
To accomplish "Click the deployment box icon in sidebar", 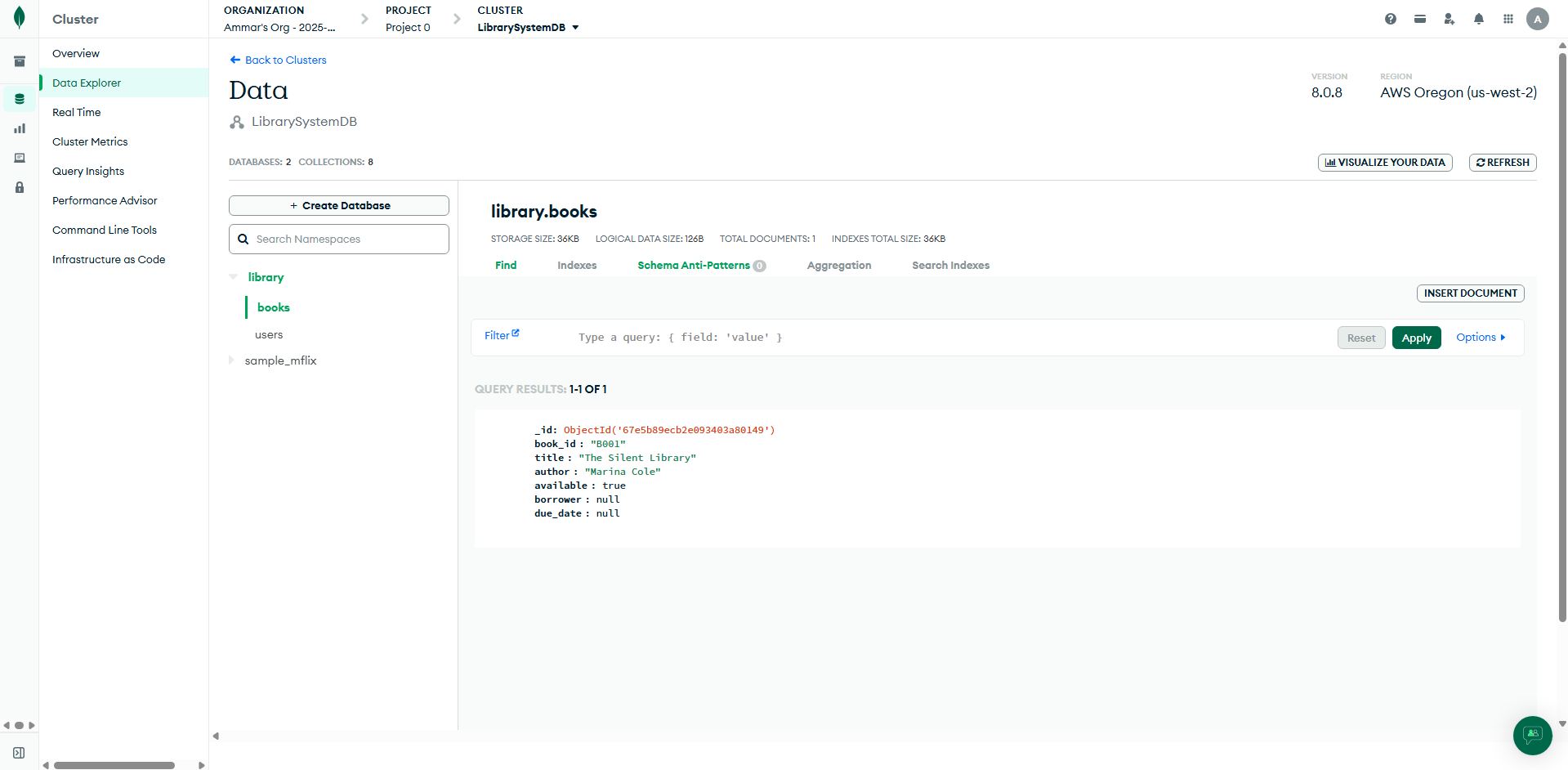I will [x=19, y=60].
